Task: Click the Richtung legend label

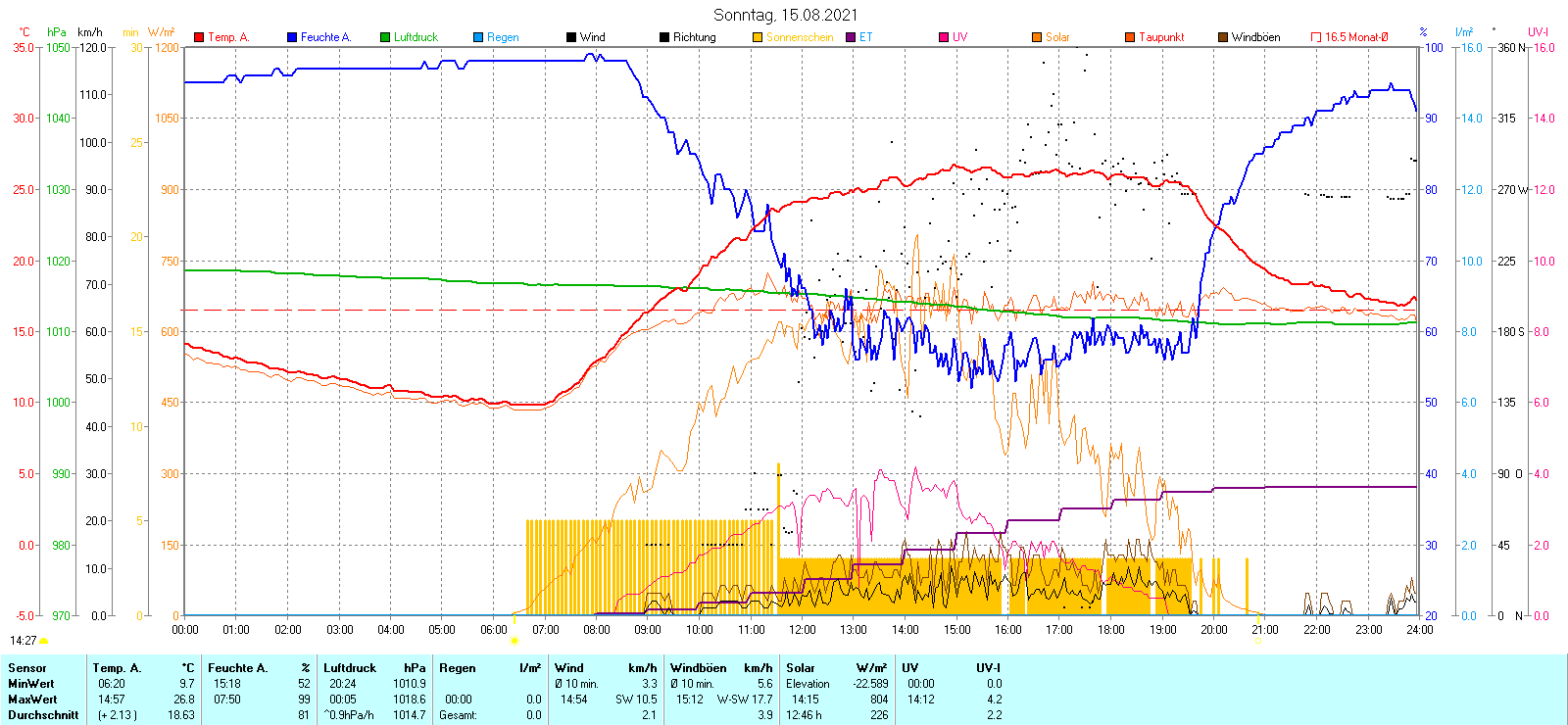Action: pos(695,37)
